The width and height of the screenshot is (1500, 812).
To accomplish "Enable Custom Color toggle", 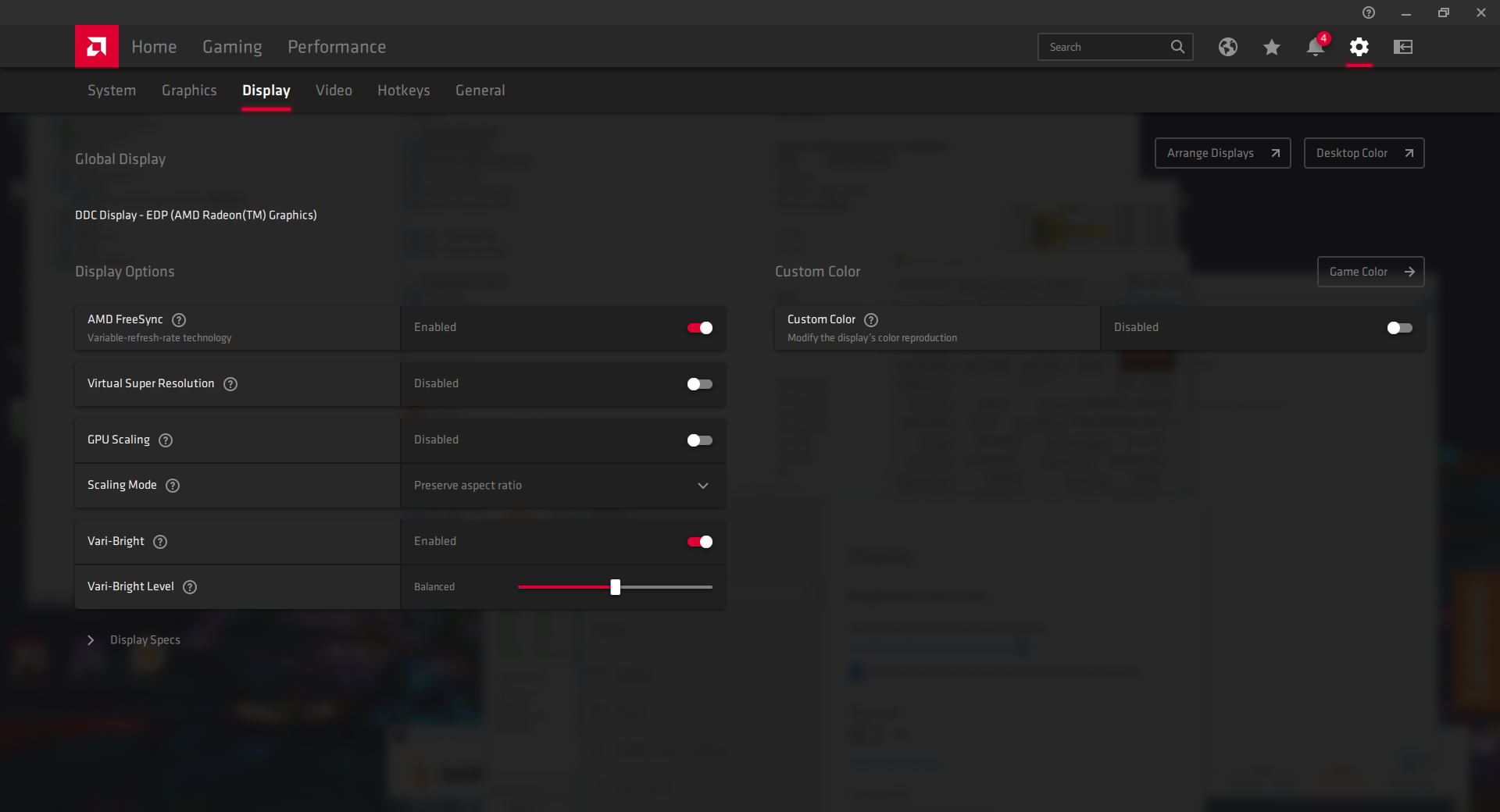I will [1400, 328].
